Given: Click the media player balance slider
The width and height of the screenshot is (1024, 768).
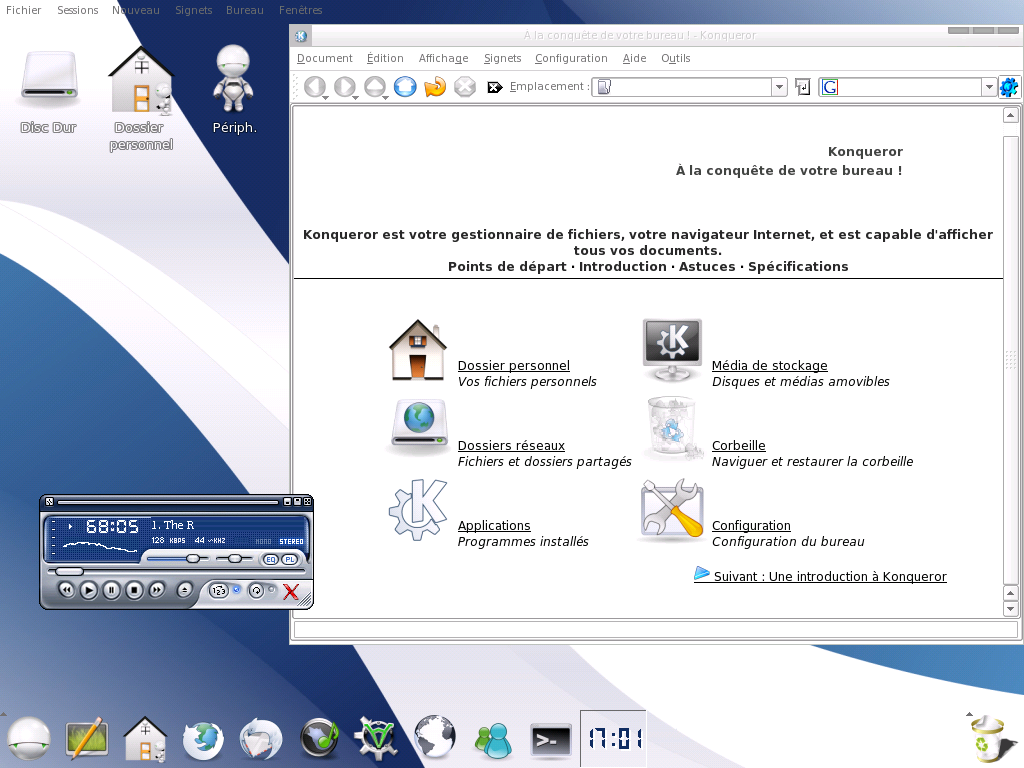Looking at the screenshot, I should click(235, 559).
